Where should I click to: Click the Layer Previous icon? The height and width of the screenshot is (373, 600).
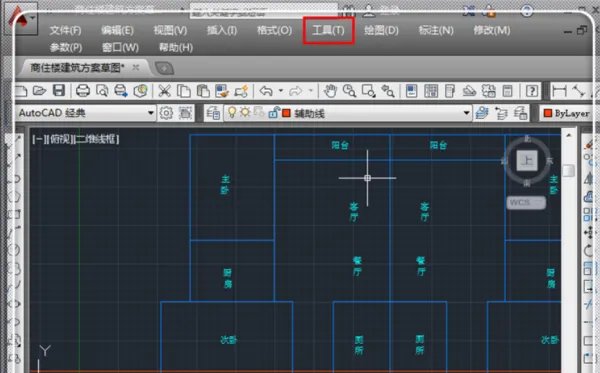tap(501, 113)
